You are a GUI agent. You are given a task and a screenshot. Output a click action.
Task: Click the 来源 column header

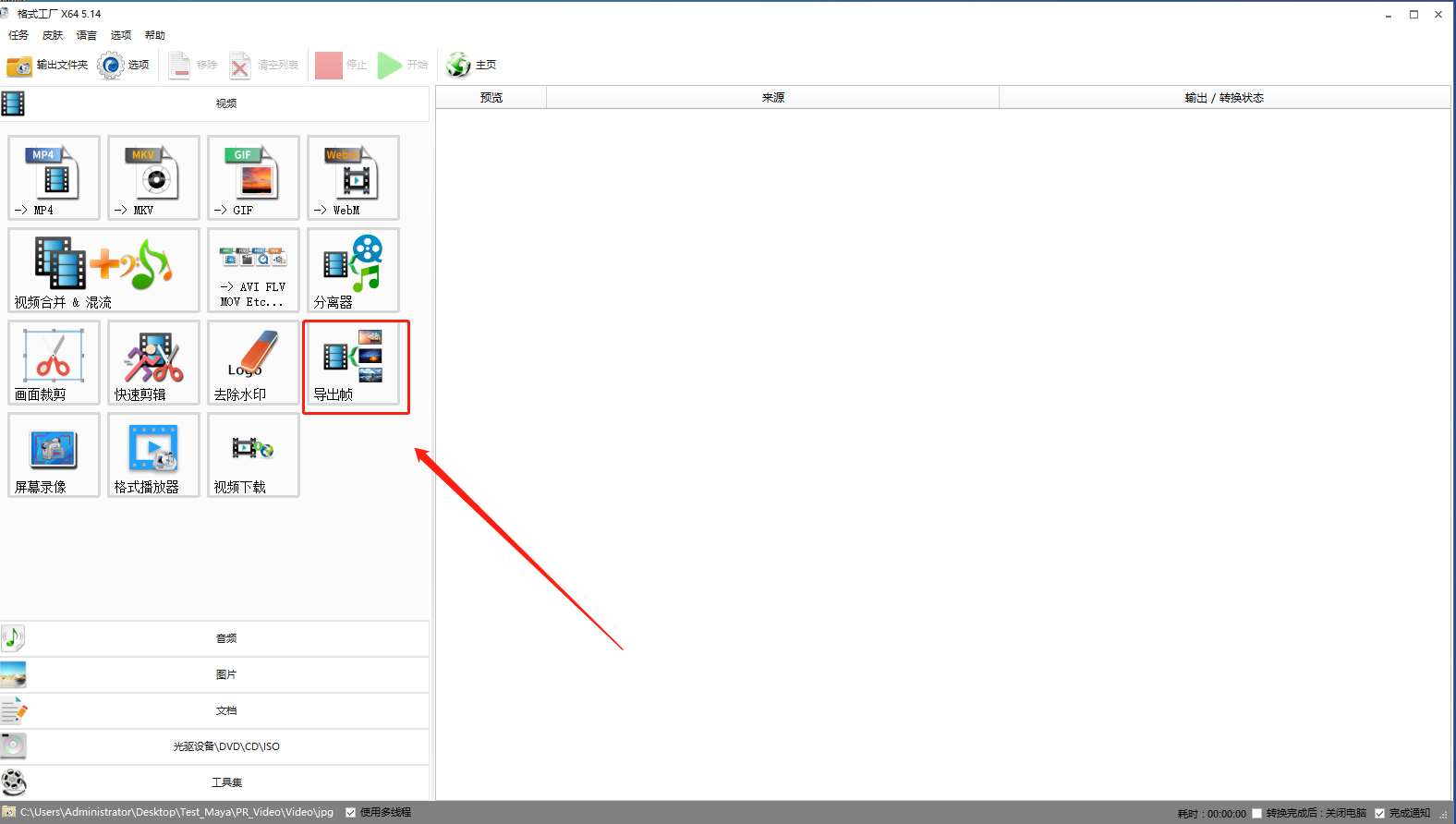tap(773, 97)
